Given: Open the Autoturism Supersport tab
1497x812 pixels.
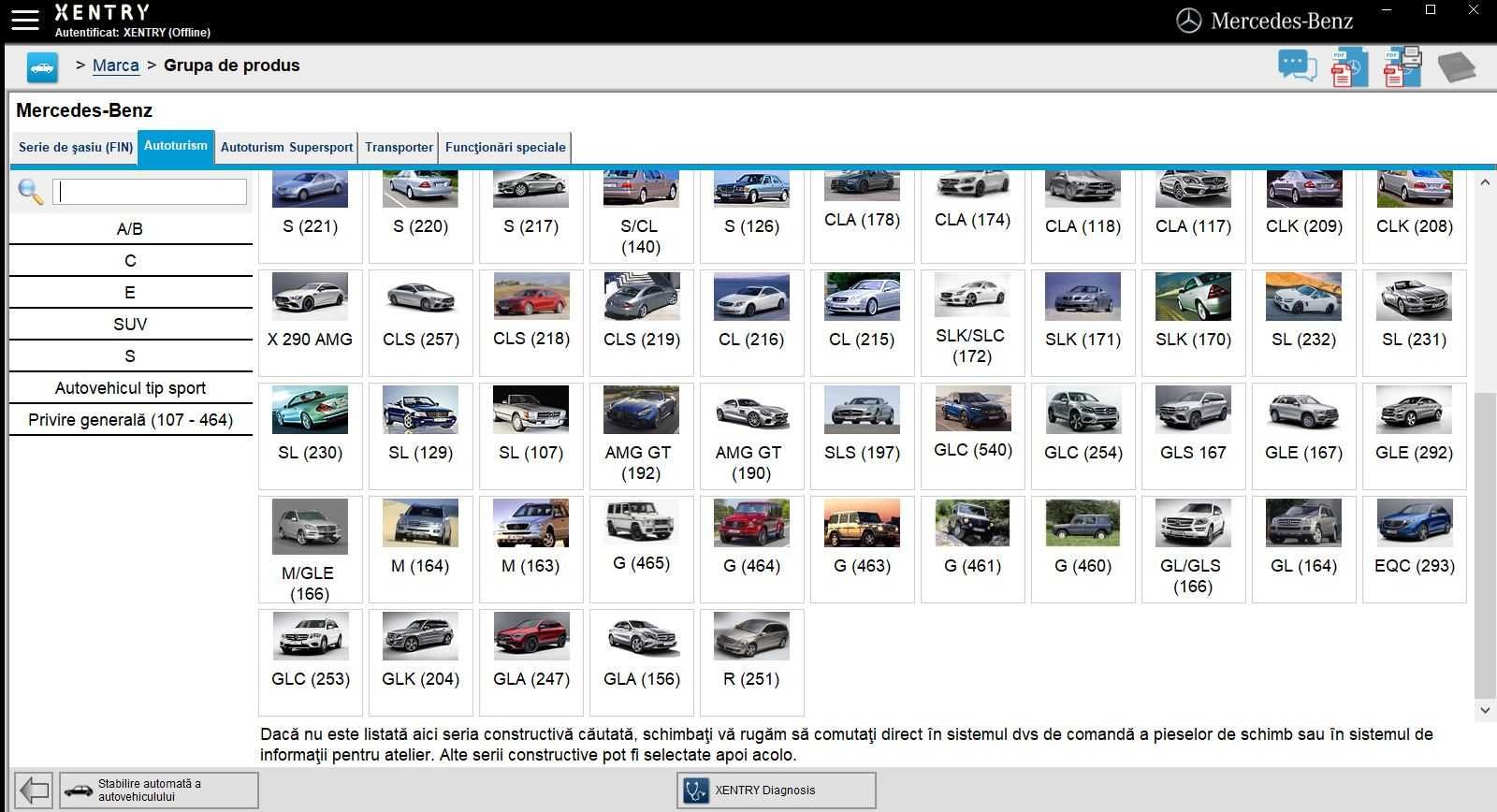Looking at the screenshot, I should coord(286,148).
